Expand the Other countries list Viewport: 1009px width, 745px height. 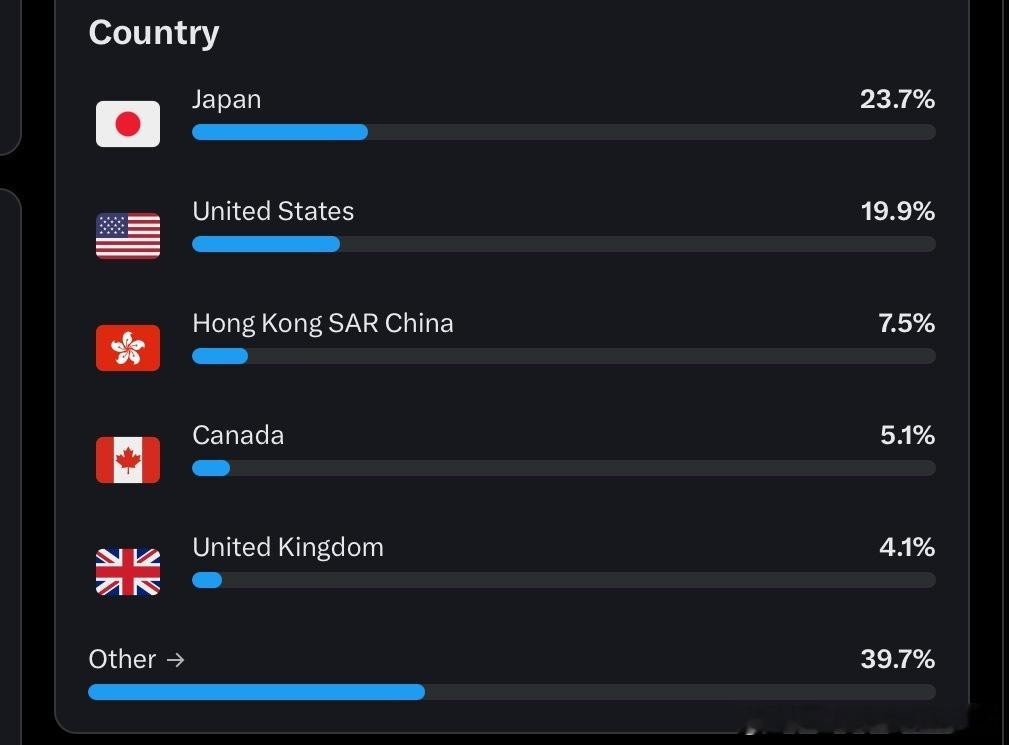[136, 659]
